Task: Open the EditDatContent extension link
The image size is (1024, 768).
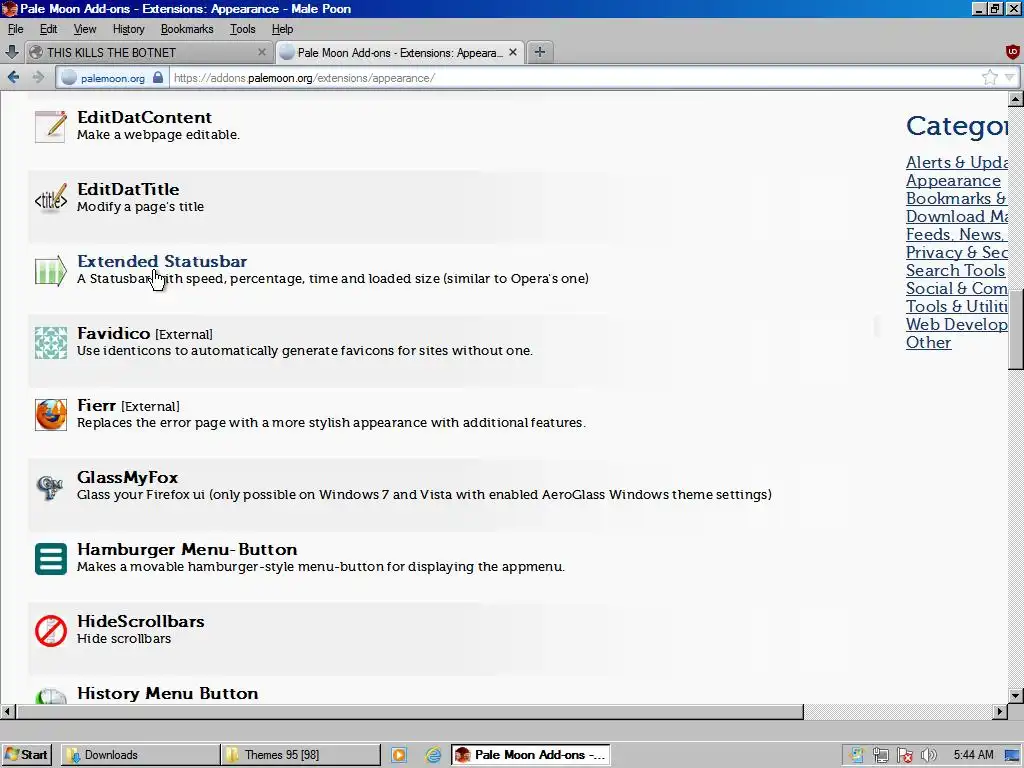Action: pyautogui.click(x=144, y=117)
